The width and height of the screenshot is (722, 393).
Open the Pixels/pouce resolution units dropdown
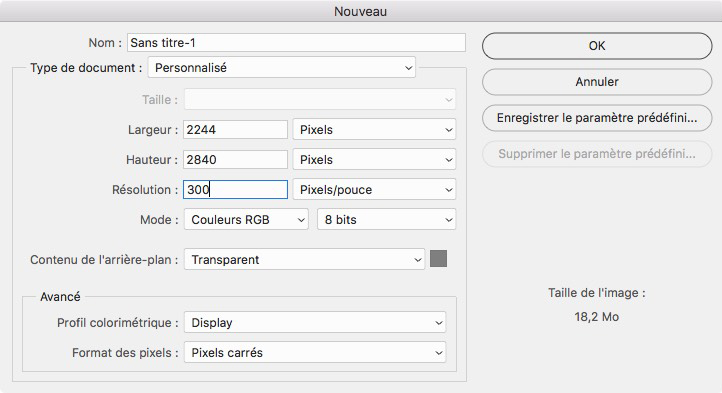coord(374,190)
